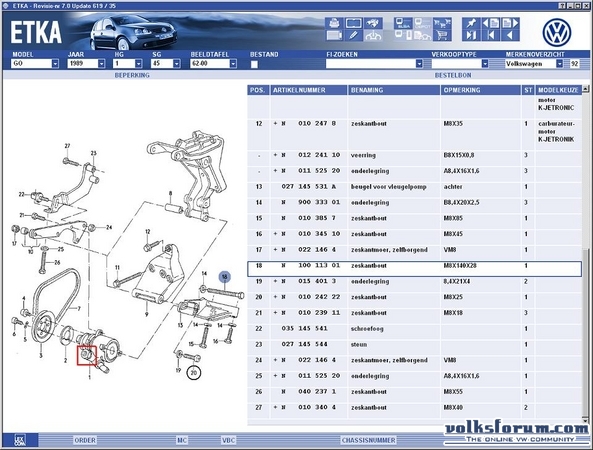Viewport: 593px width, 450px height.
Task: Click the MODELKEUZE column header
Action: tap(559, 90)
